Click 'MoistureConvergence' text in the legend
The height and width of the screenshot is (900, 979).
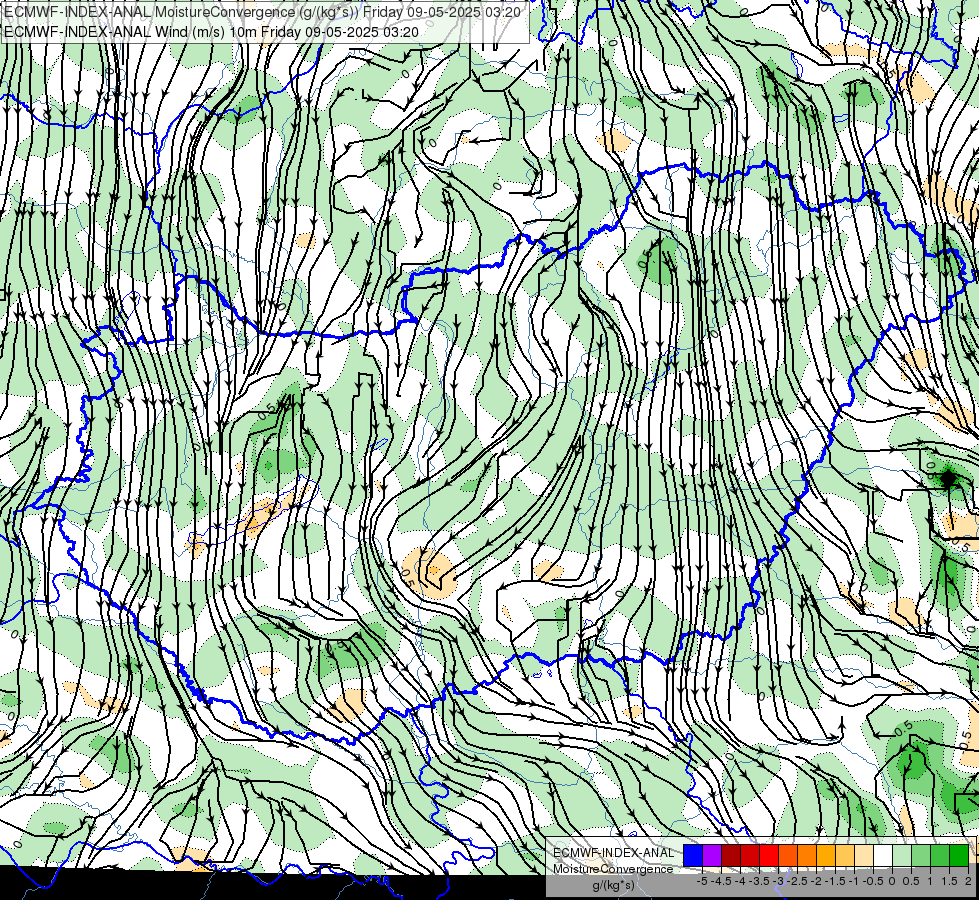point(613,869)
